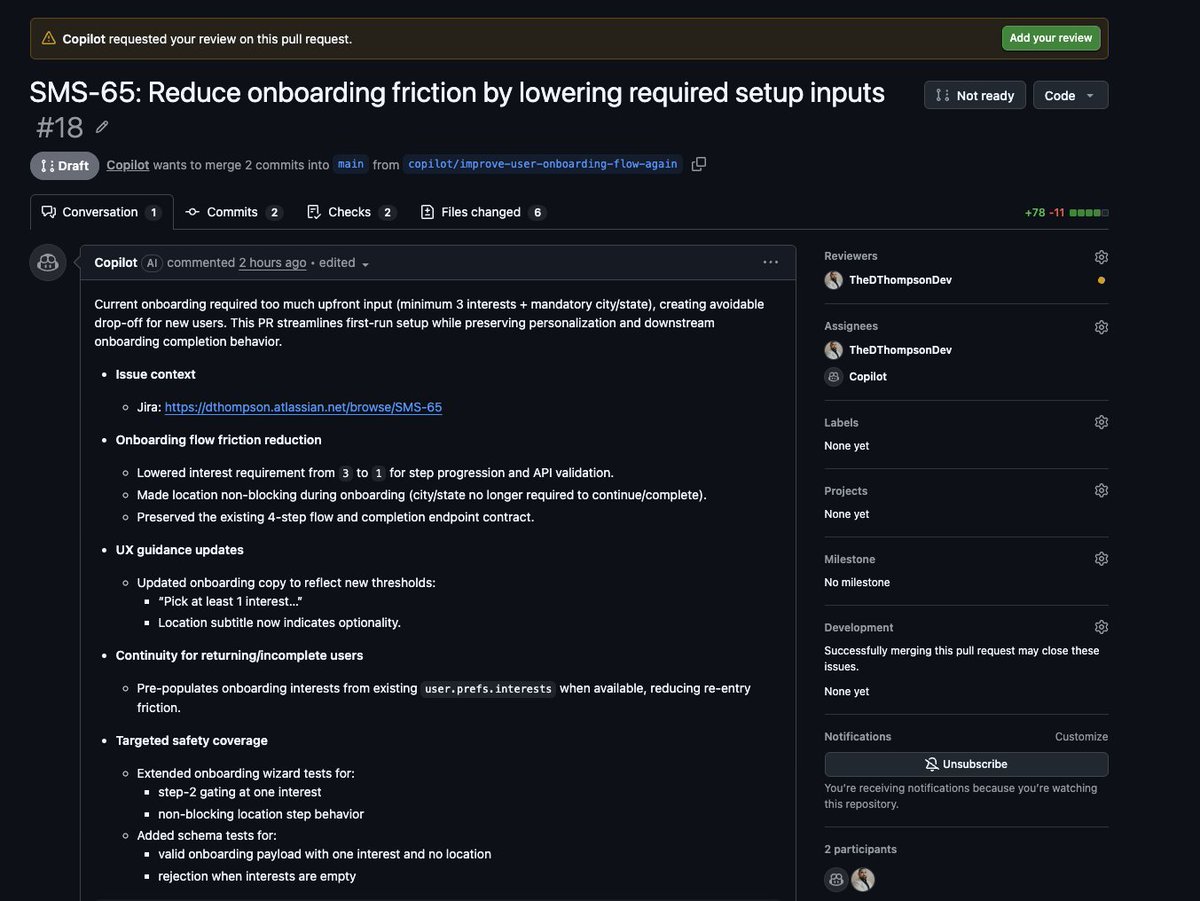Viewport: 1200px width, 901px height.
Task: Click the Draft status badge
Action: point(65,165)
